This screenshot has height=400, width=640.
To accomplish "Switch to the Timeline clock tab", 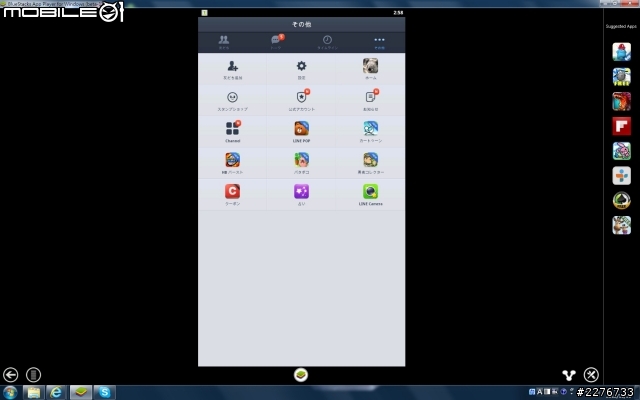I will coord(327,42).
